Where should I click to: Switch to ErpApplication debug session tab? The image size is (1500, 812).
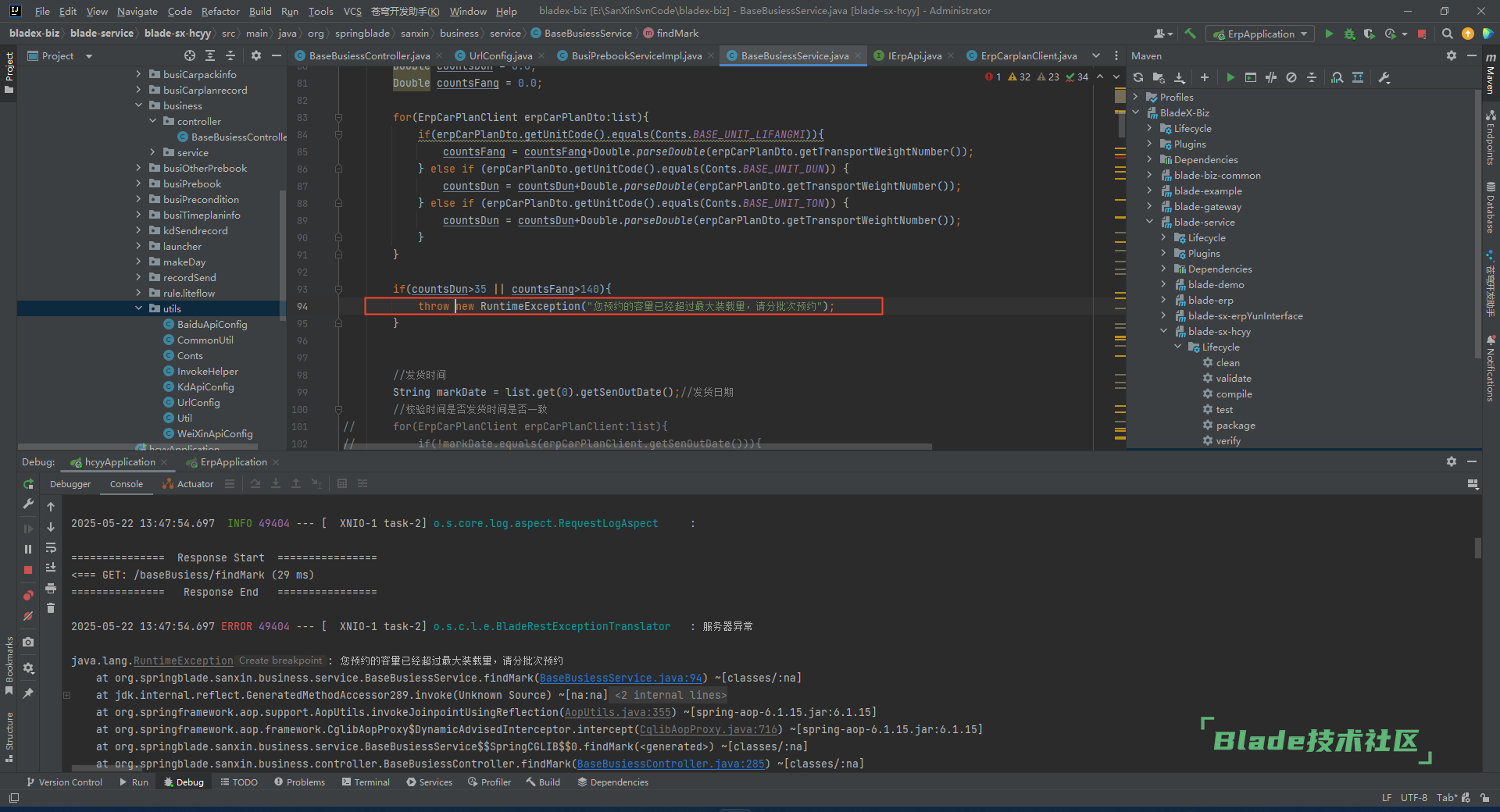point(234,462)
